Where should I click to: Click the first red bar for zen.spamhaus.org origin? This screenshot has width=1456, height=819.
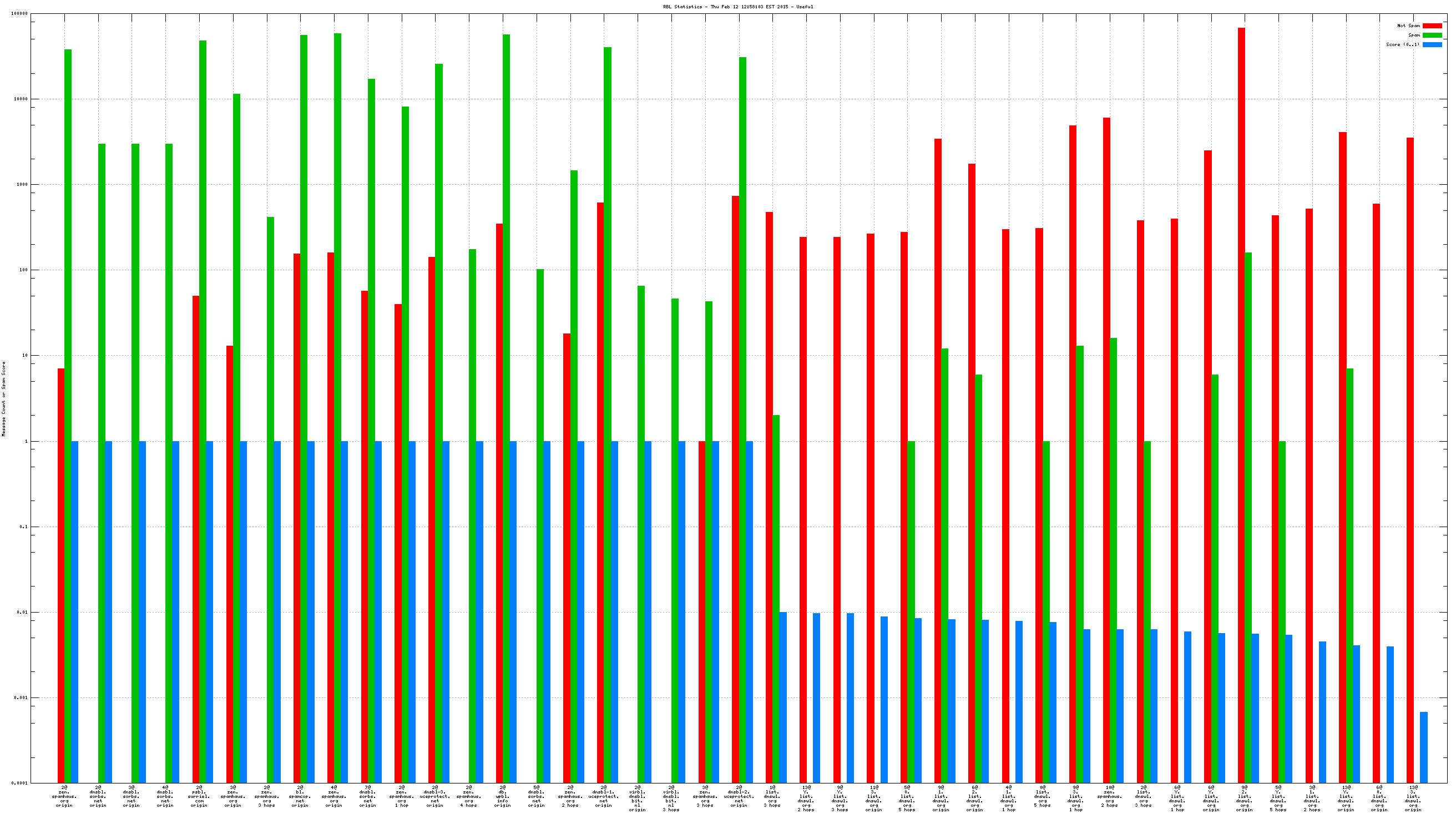coord(61,565)
